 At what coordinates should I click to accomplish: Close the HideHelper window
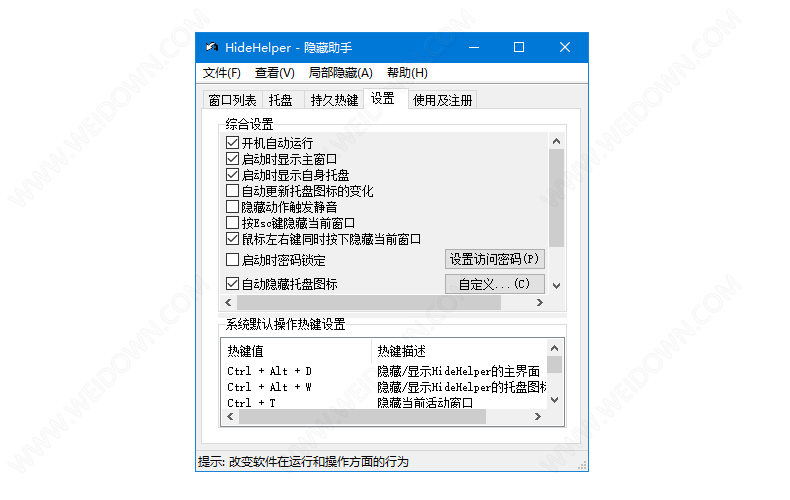point(565,47)
